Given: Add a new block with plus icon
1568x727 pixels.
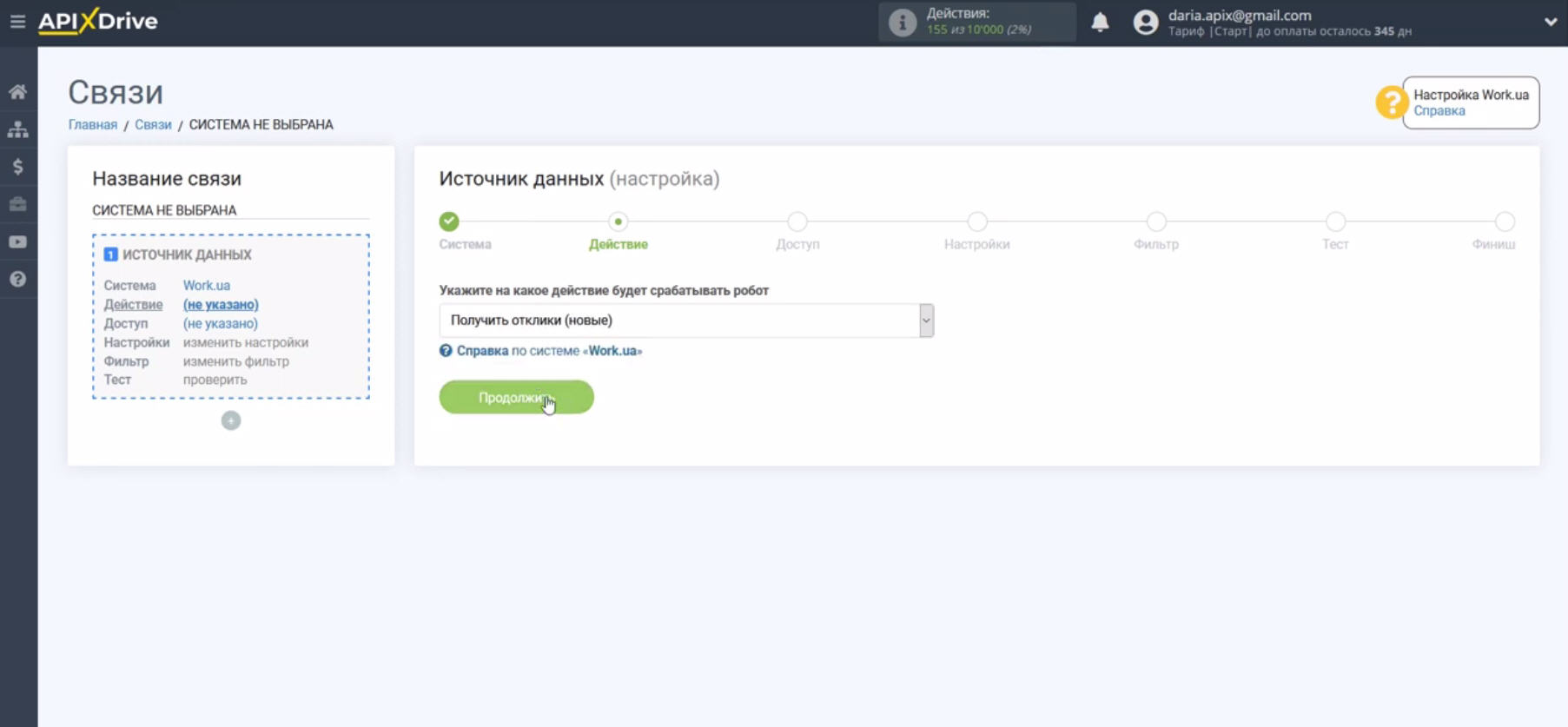Looking at the screenshot, I should 230,420.
